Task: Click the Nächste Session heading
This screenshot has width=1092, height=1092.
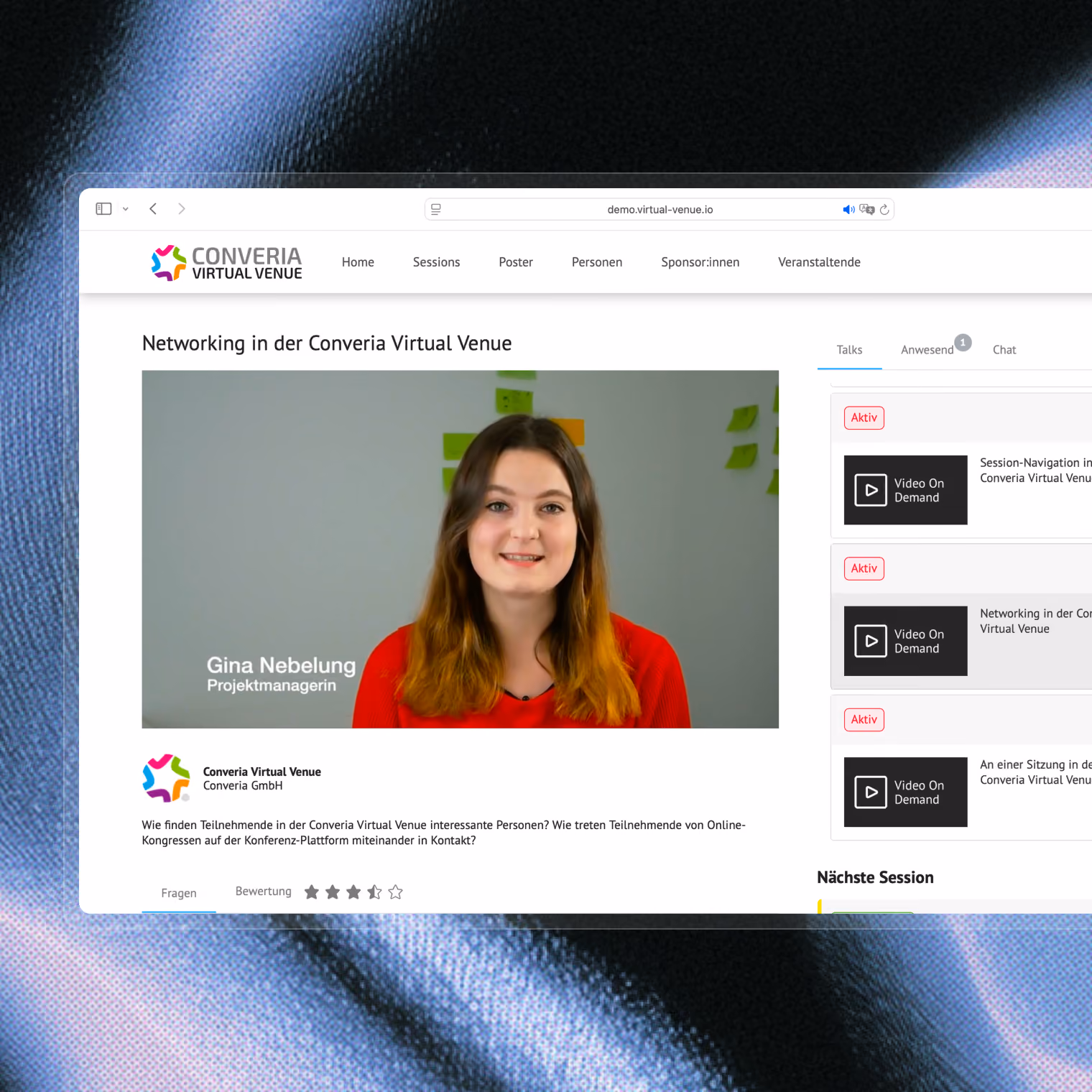Action: click(875, 877)
